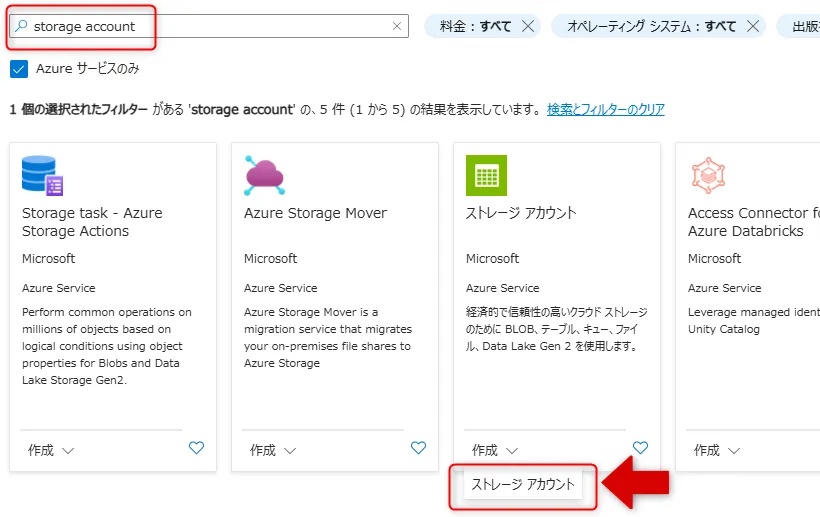Remove the 料金 filter chip
Screen dimensions: 820x517
pos(528,26)
